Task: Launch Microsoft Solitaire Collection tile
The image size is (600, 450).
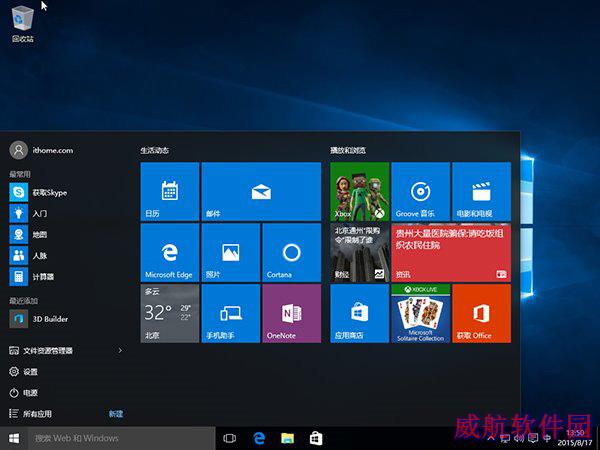Action: coord(421,313)
